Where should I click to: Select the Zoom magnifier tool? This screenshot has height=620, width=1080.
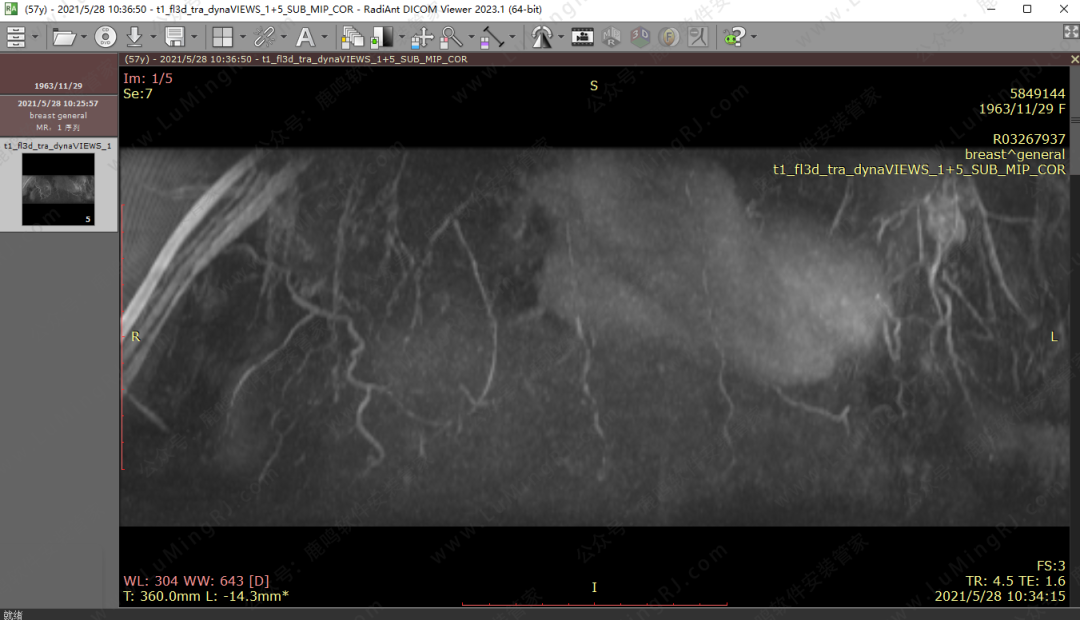452,37
